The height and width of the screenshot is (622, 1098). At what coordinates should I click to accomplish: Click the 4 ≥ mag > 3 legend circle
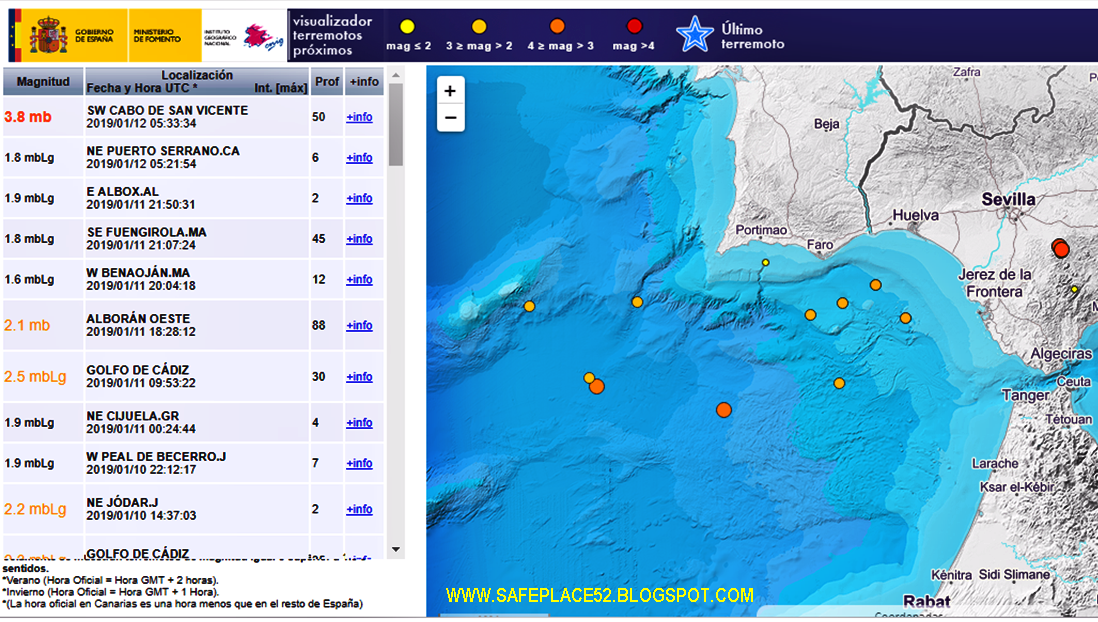pos(557,27)
